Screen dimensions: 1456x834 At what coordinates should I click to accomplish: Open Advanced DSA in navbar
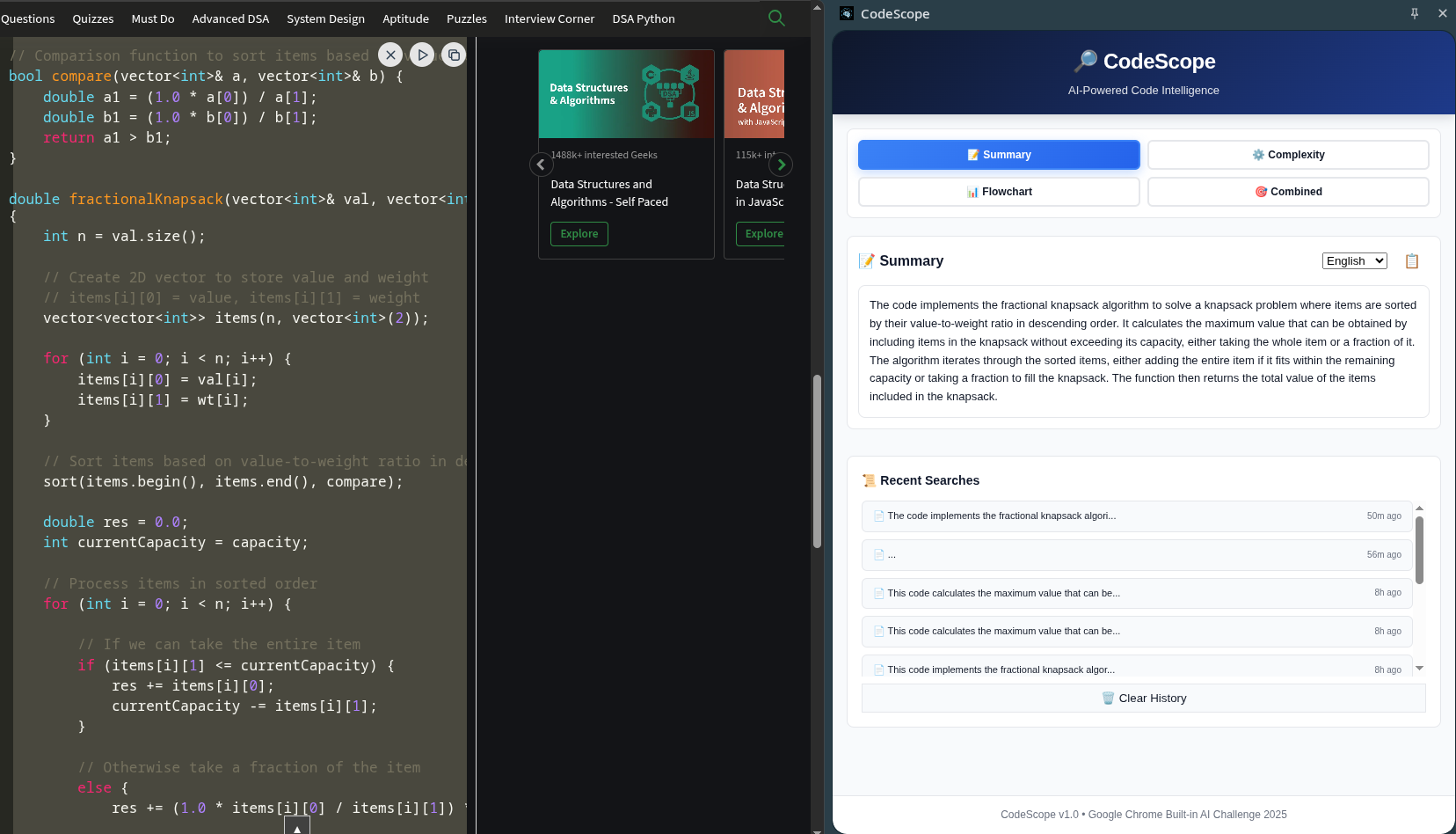tap(230, 18)
